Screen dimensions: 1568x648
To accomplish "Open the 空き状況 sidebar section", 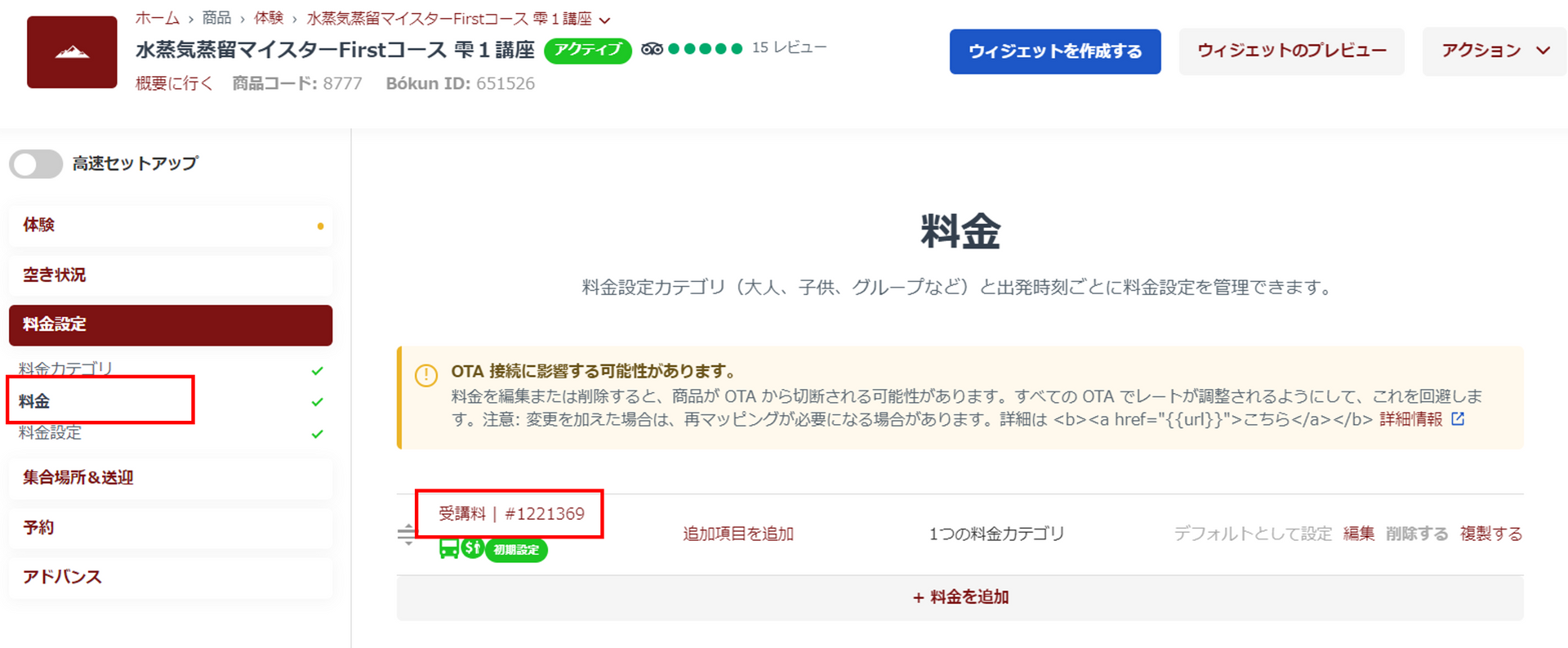I will click(170, 275).
